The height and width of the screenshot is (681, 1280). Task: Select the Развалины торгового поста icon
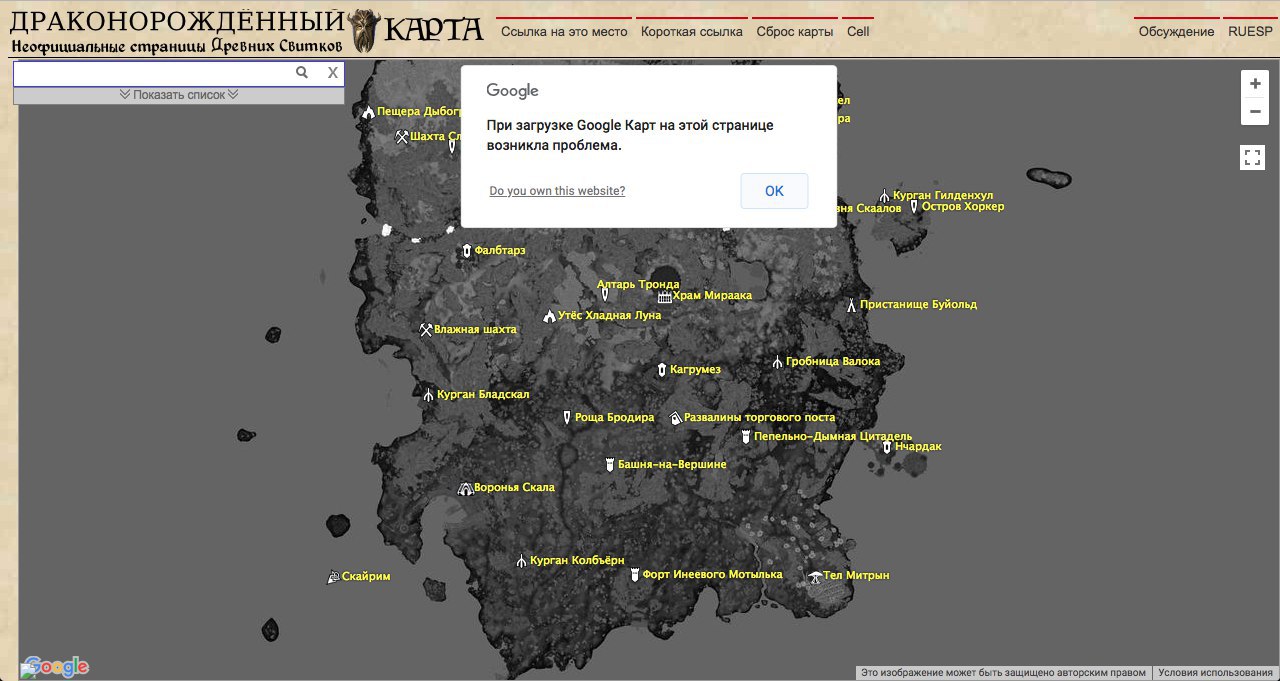click(x=675, y=418)
